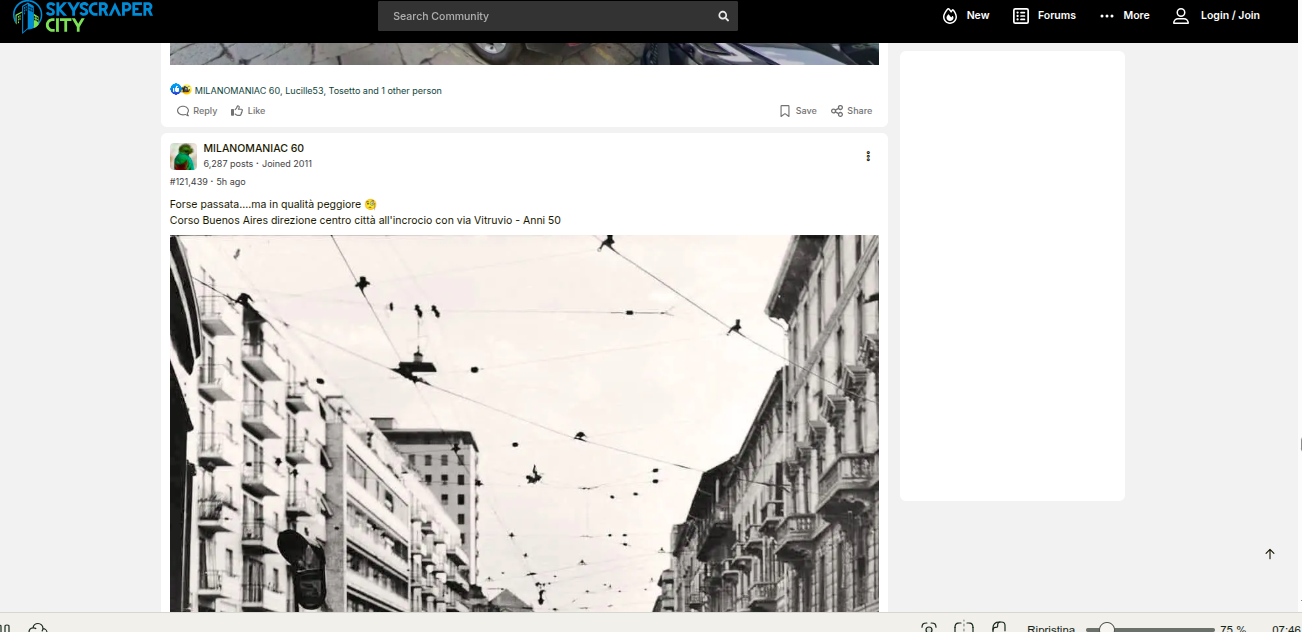Screen dimensions: 1302x632
Task: Save the post with bookmark toggle
Action: click(x=798, y=111)
